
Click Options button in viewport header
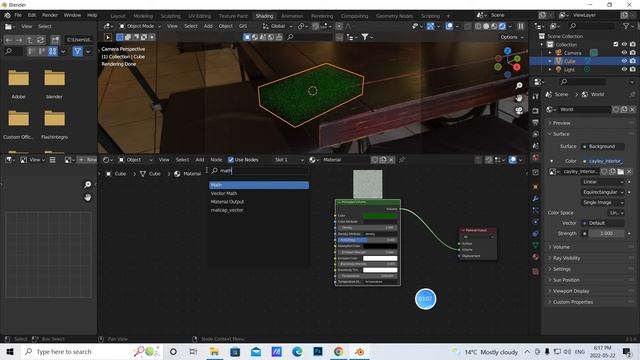[512, 37]
